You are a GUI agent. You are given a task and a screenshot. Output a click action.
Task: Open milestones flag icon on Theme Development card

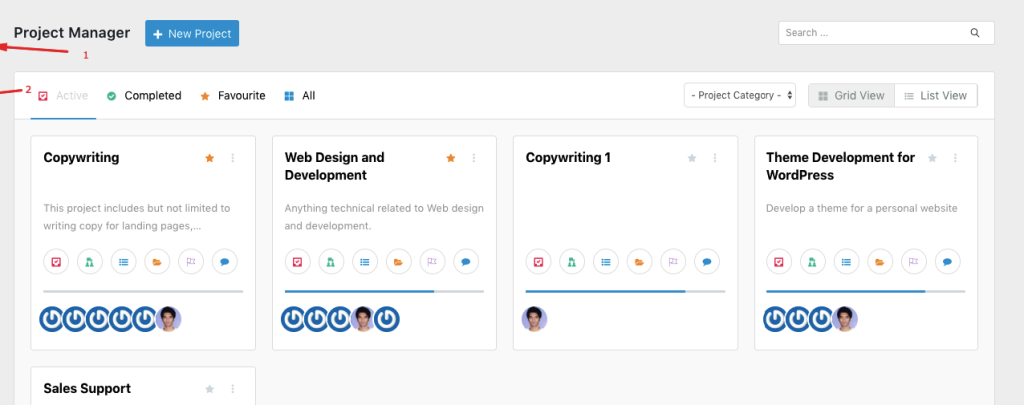(x=914, y=262)
